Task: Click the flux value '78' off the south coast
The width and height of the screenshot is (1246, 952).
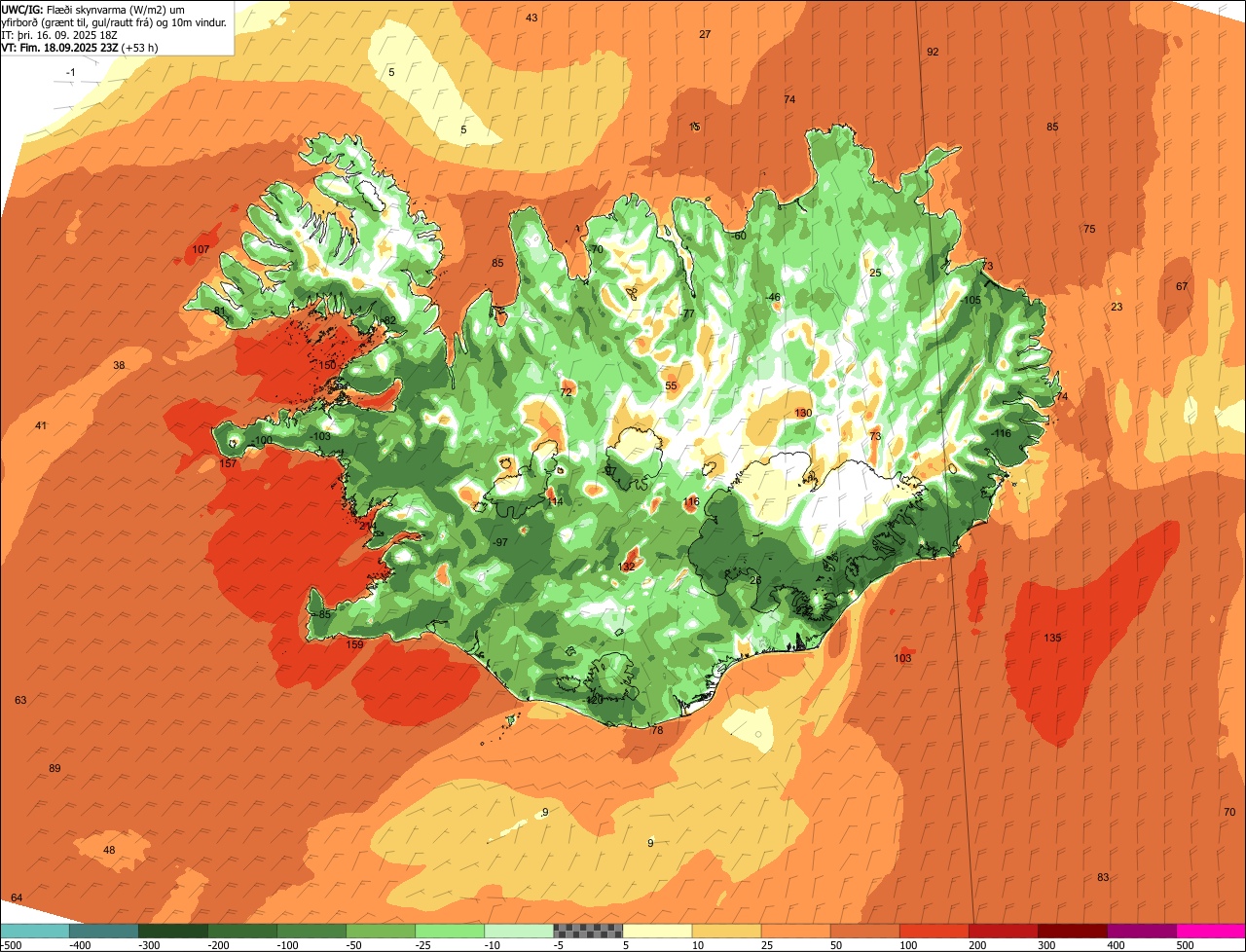Action: 657,730
